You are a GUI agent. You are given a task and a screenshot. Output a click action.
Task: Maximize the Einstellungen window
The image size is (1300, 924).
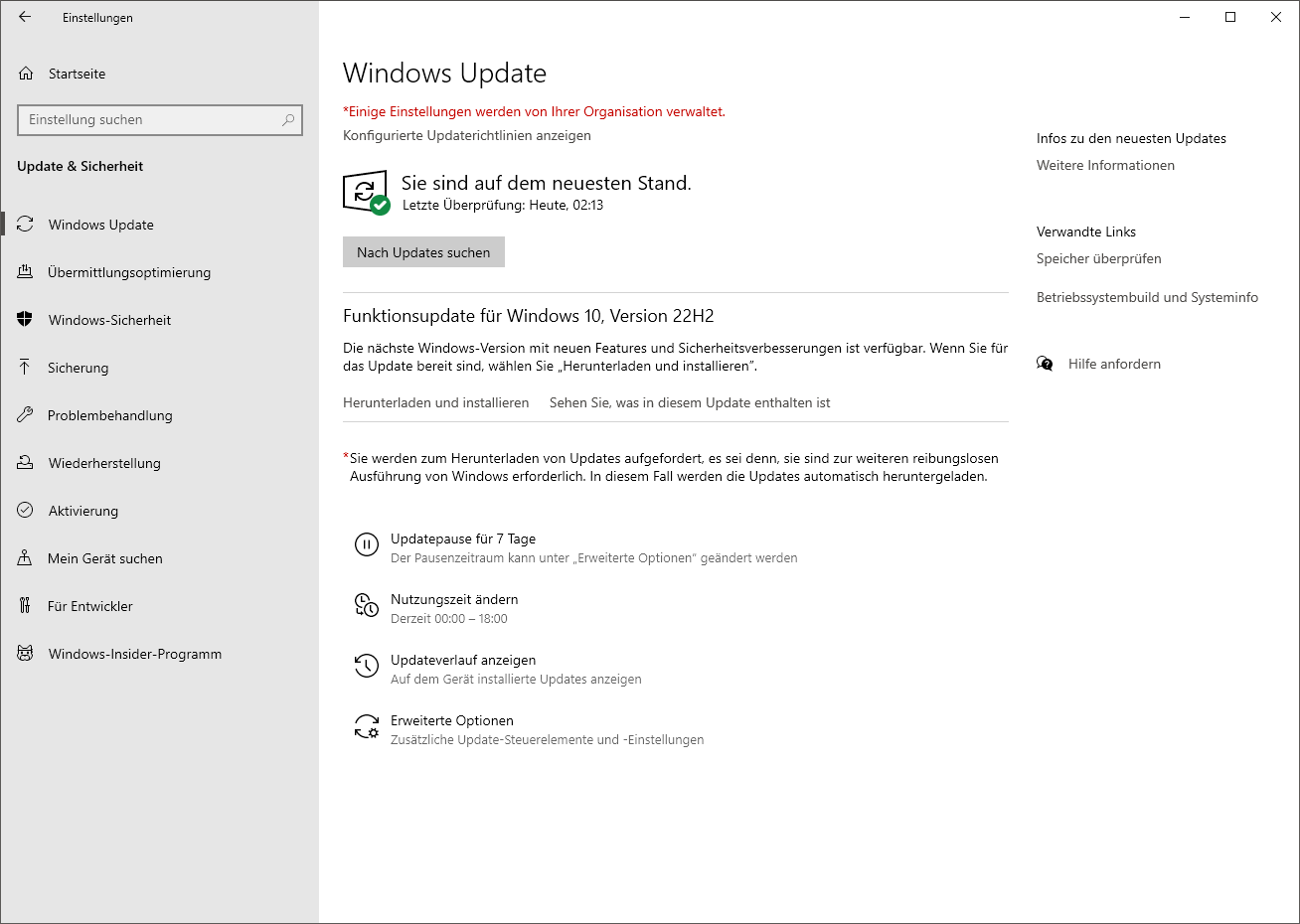[1230, 17]
